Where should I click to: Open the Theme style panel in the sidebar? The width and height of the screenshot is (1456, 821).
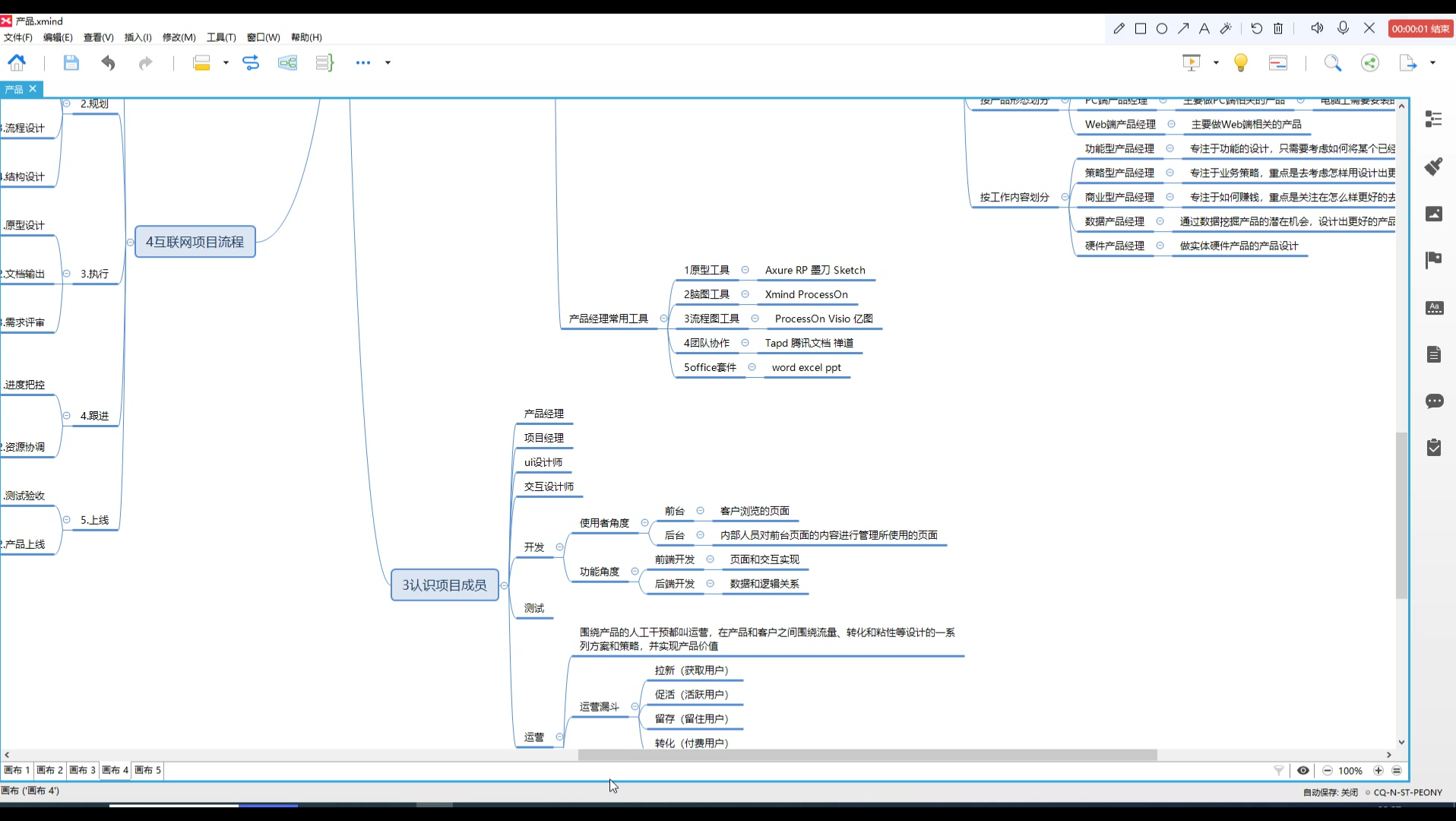1434,308
